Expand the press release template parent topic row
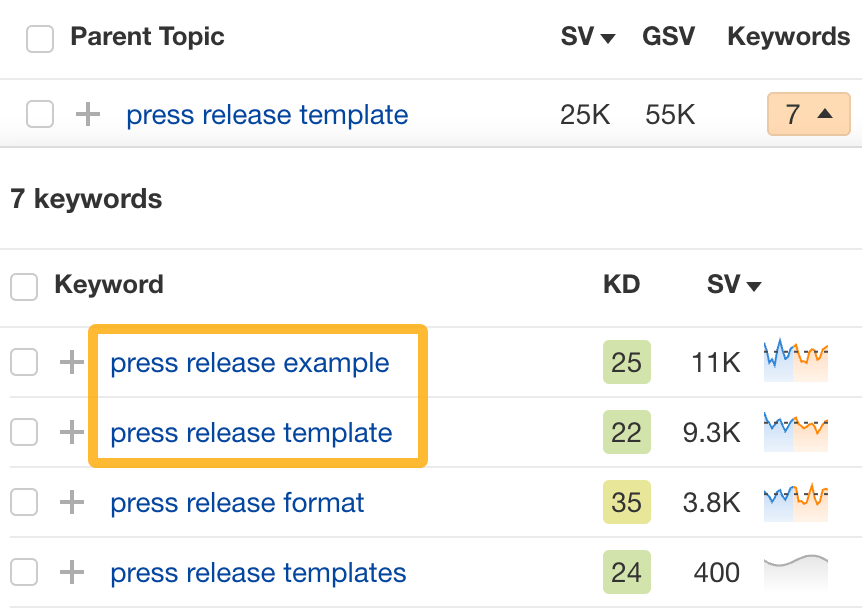Viewport: 862px width, 612px height. tap(87, 114)
